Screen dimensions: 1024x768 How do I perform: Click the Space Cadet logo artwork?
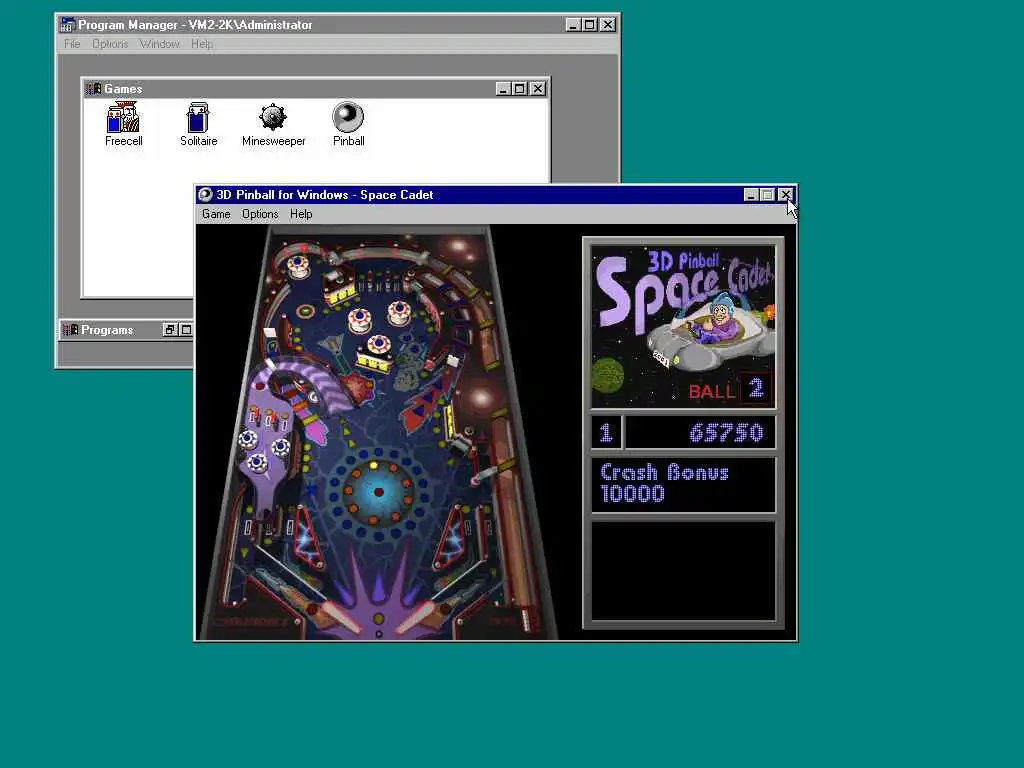pos(683,327)
